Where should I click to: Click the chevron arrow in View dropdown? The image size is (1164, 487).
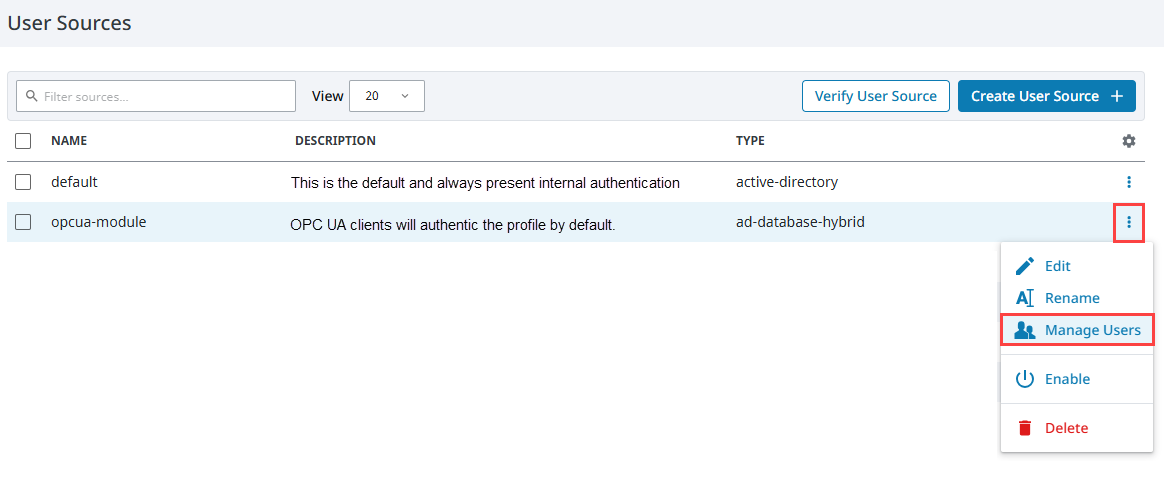coord(405,97)
